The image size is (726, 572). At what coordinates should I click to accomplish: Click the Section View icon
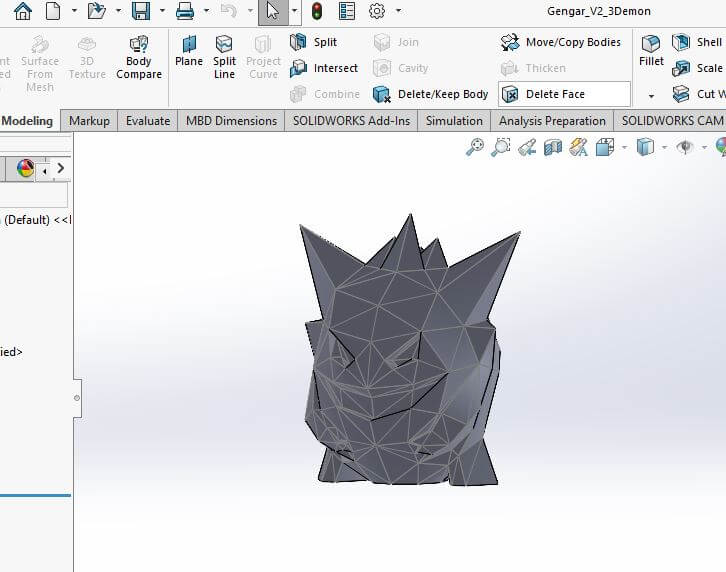click(553, 147)
